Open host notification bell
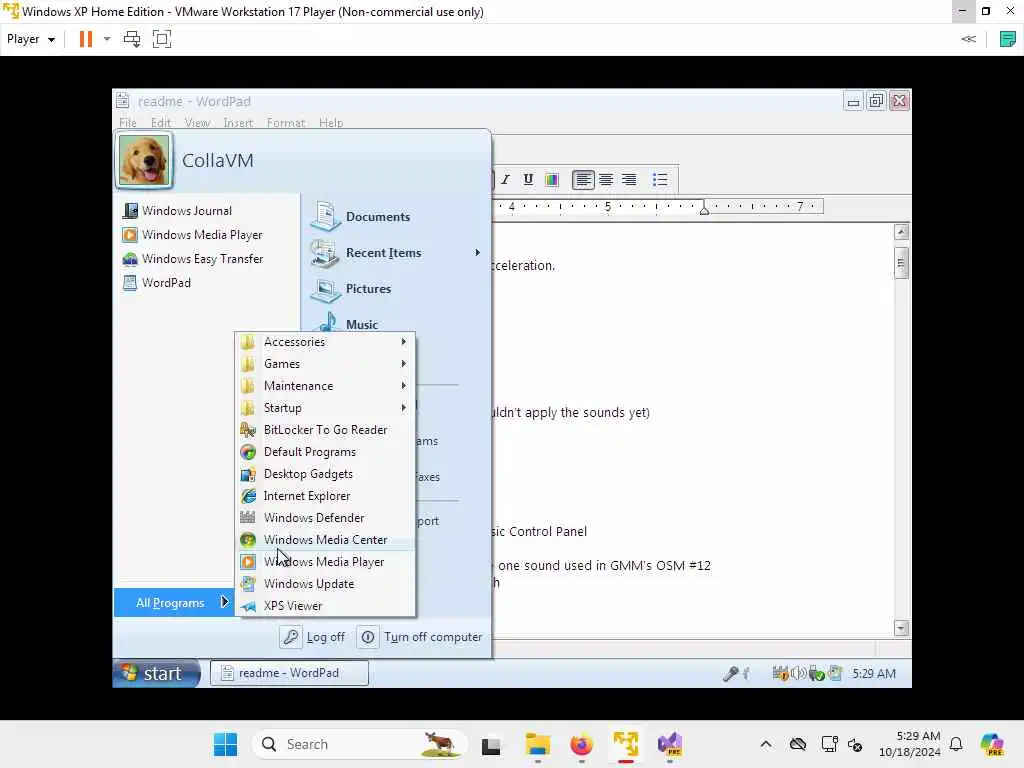 pyautogui.click(x=956, y=744)
